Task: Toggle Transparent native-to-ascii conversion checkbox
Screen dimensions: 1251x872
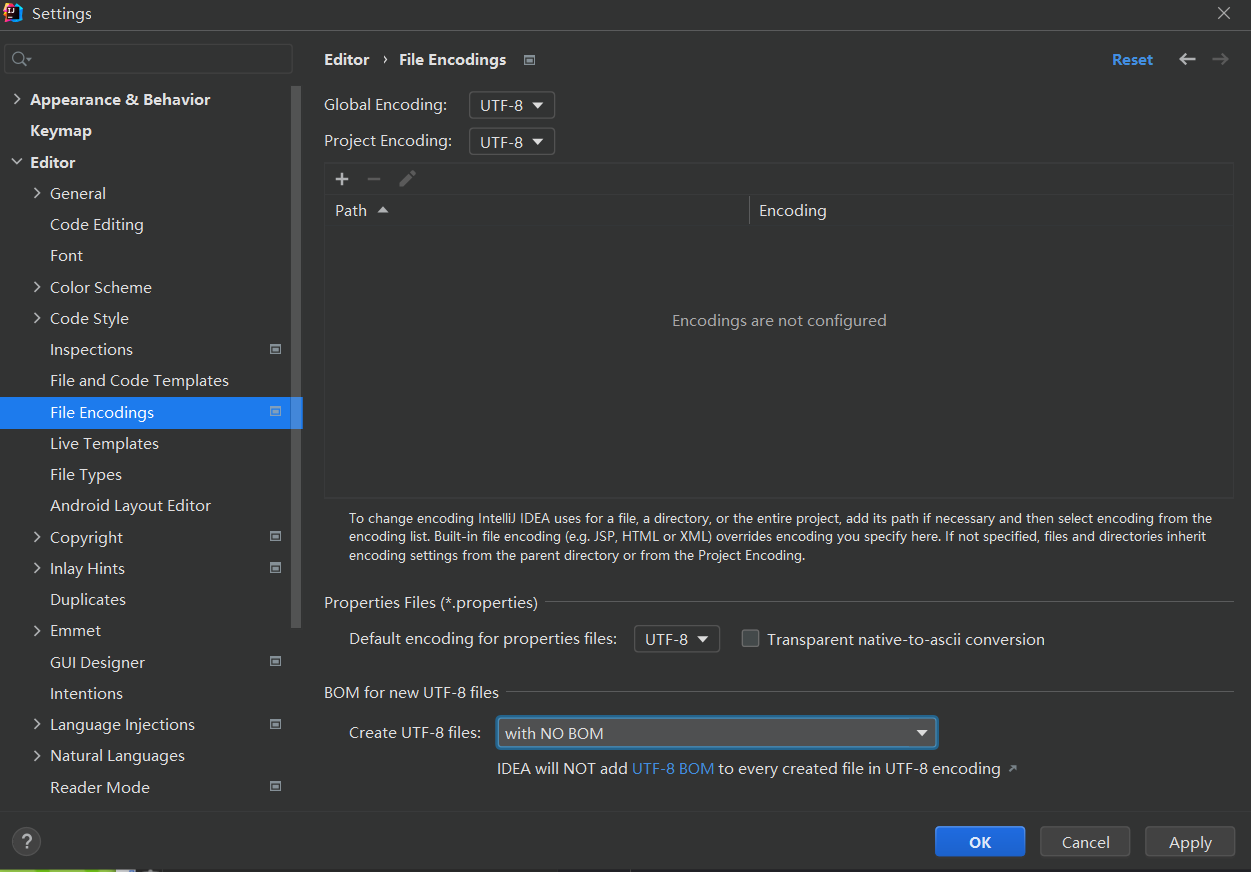Action: coord(750,638)
